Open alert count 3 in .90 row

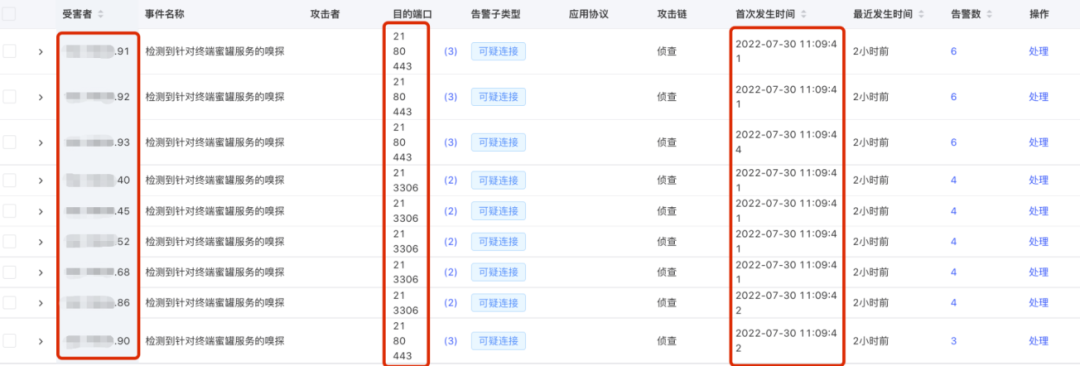click(953, 340)
